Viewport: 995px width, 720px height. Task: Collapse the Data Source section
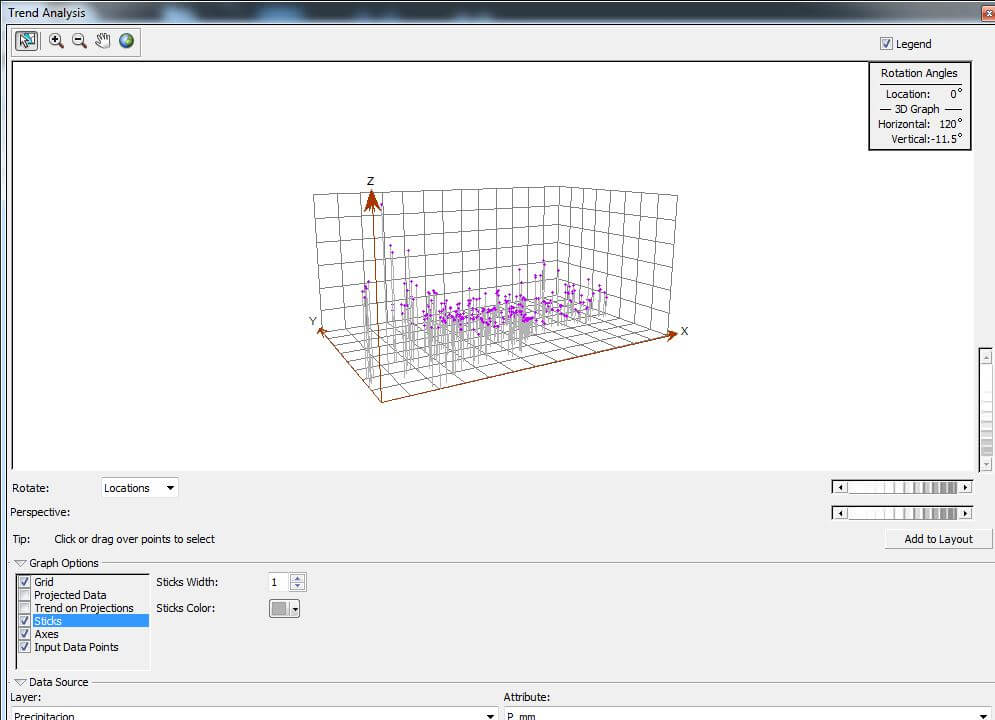click(x=20, y=682)
